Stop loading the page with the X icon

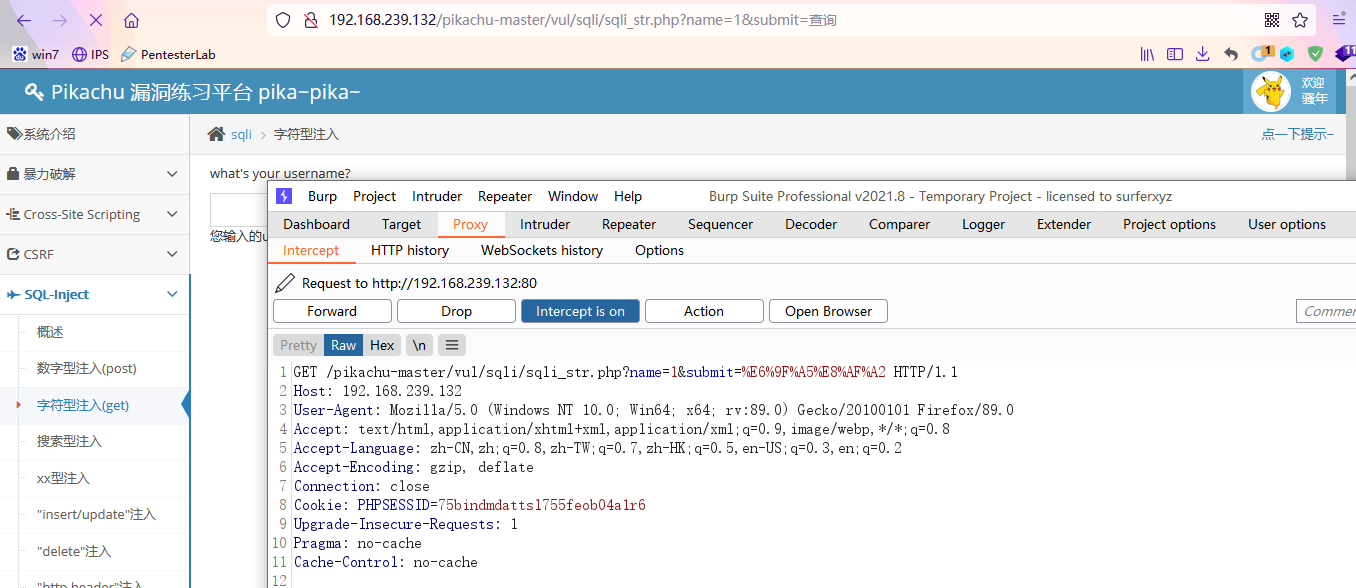pyautogui.click(x=95, y=20)
